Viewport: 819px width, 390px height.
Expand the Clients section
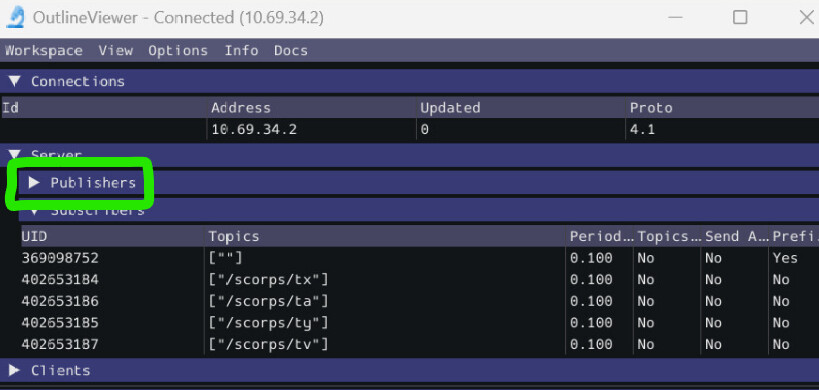coord(15,371)
